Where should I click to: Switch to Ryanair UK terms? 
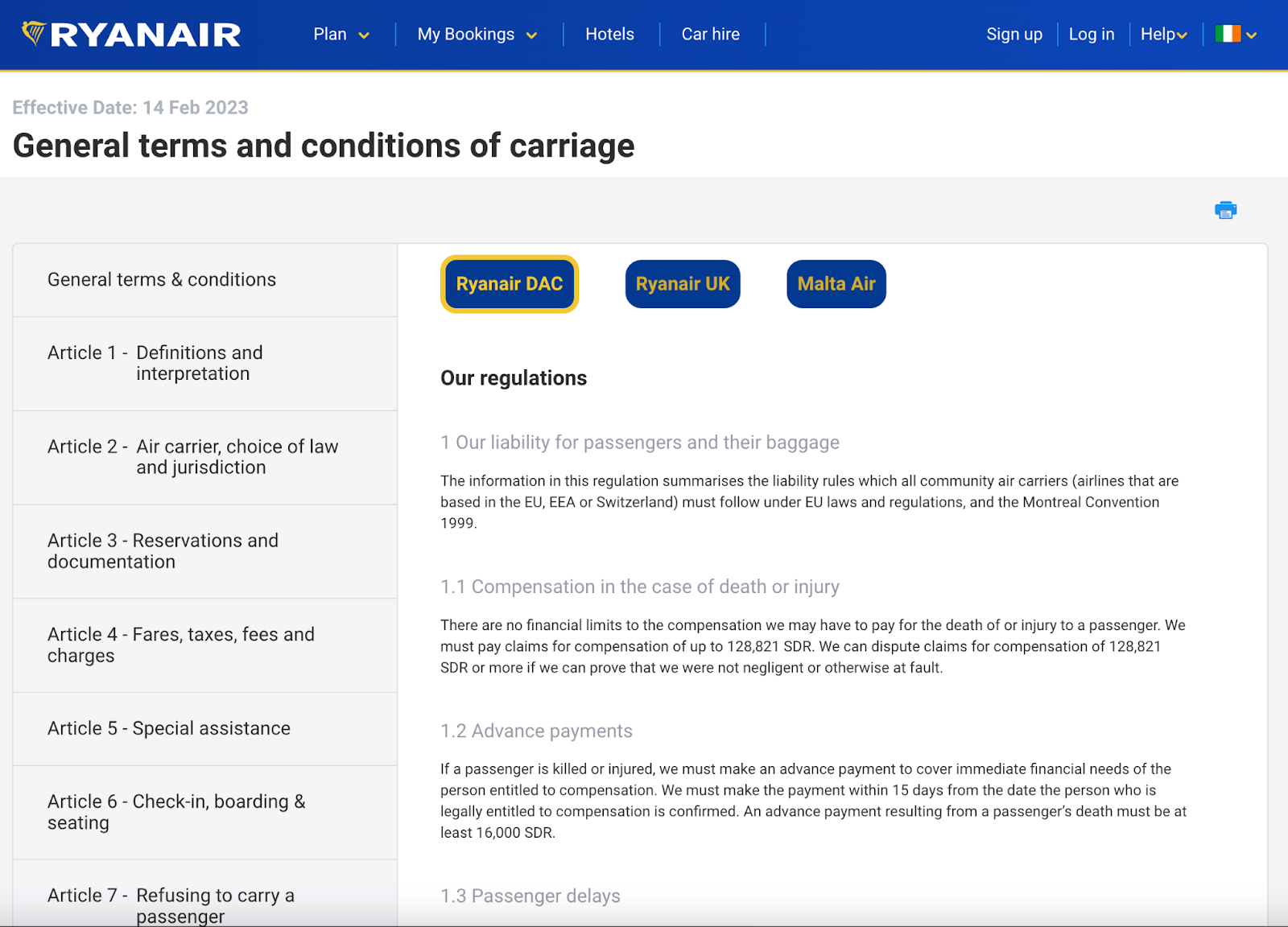[683, 284]
